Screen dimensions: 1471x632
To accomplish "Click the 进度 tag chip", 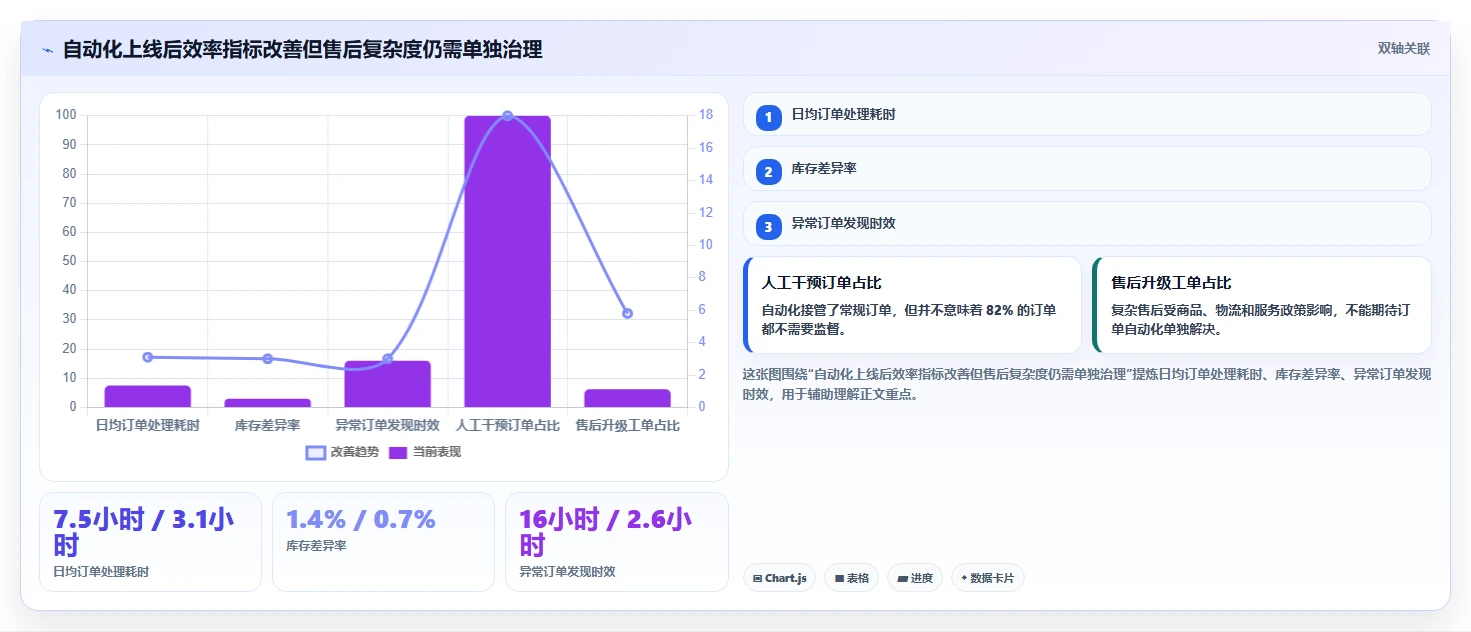I will pos(915,578).
